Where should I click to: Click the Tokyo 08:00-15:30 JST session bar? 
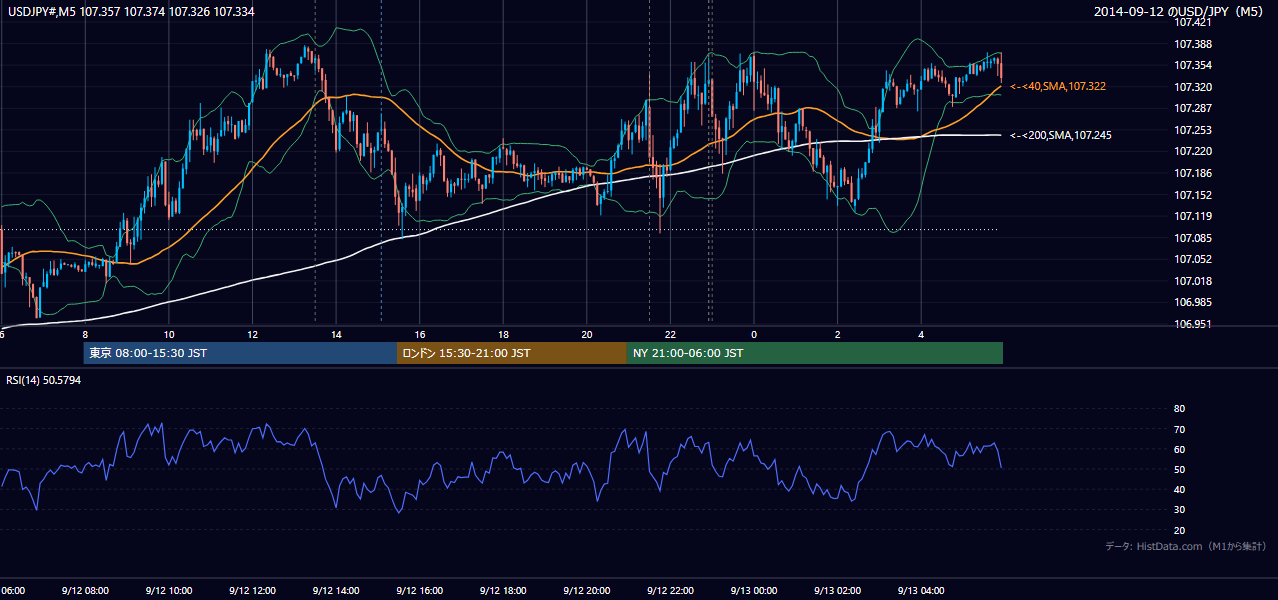[240, 353]
